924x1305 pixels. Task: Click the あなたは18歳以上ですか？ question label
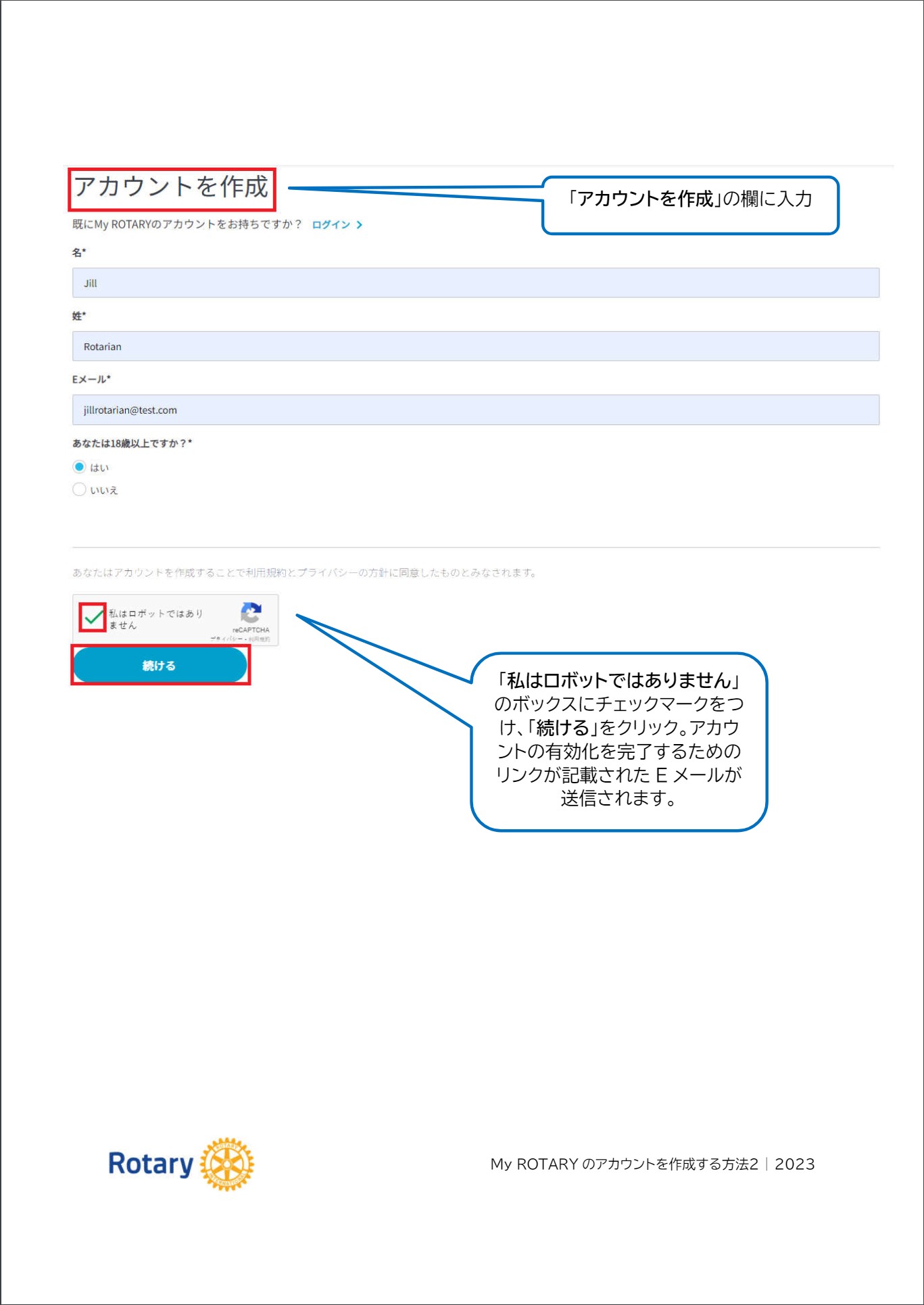click(x=132, y=443)
